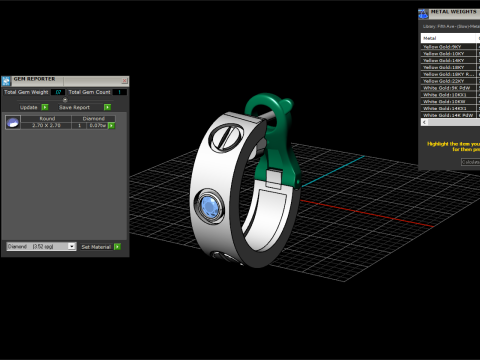
Task: Click the Gem Reporter panel icon
Action: coord(6,81)
